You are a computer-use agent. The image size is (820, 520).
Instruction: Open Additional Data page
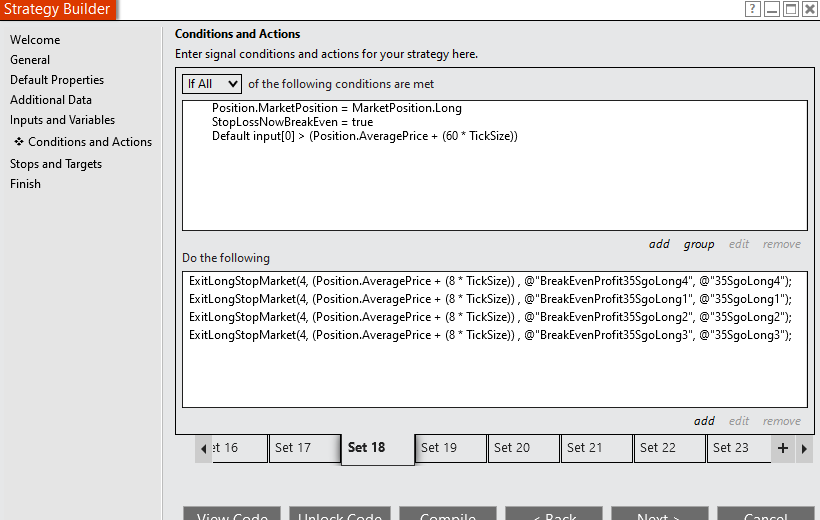pos(51,99)
